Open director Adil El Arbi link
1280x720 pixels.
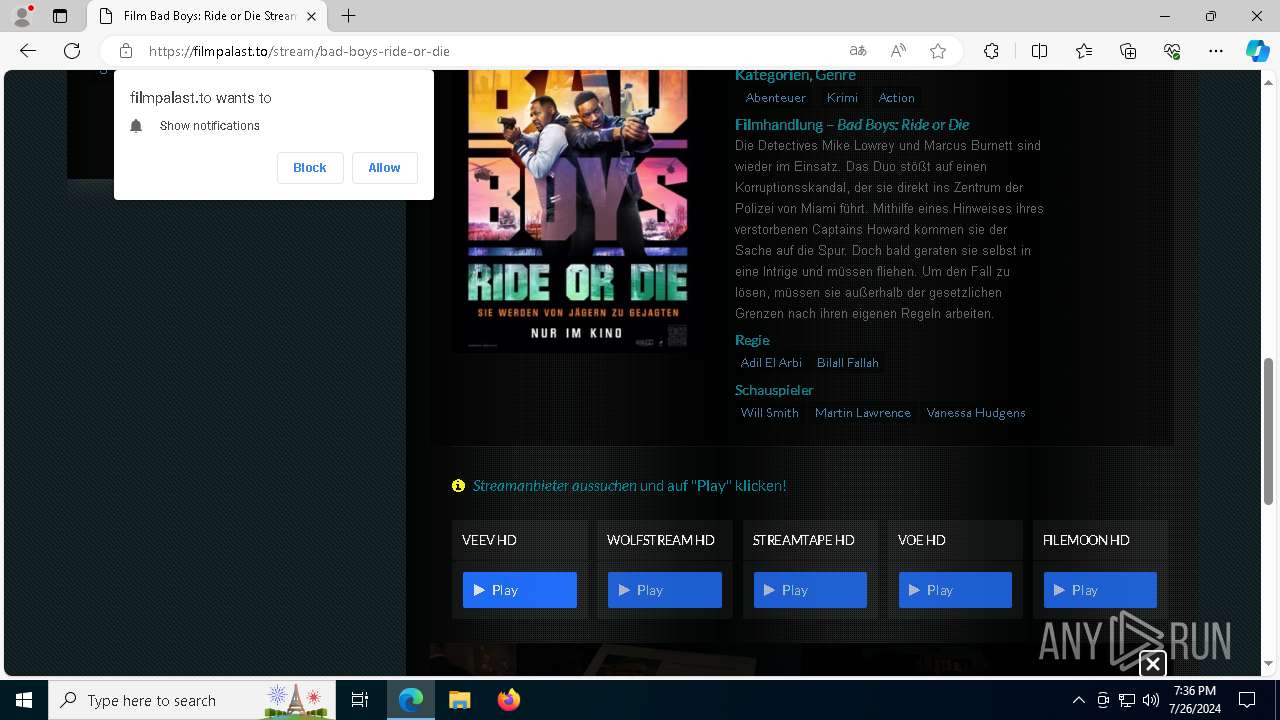771,363
